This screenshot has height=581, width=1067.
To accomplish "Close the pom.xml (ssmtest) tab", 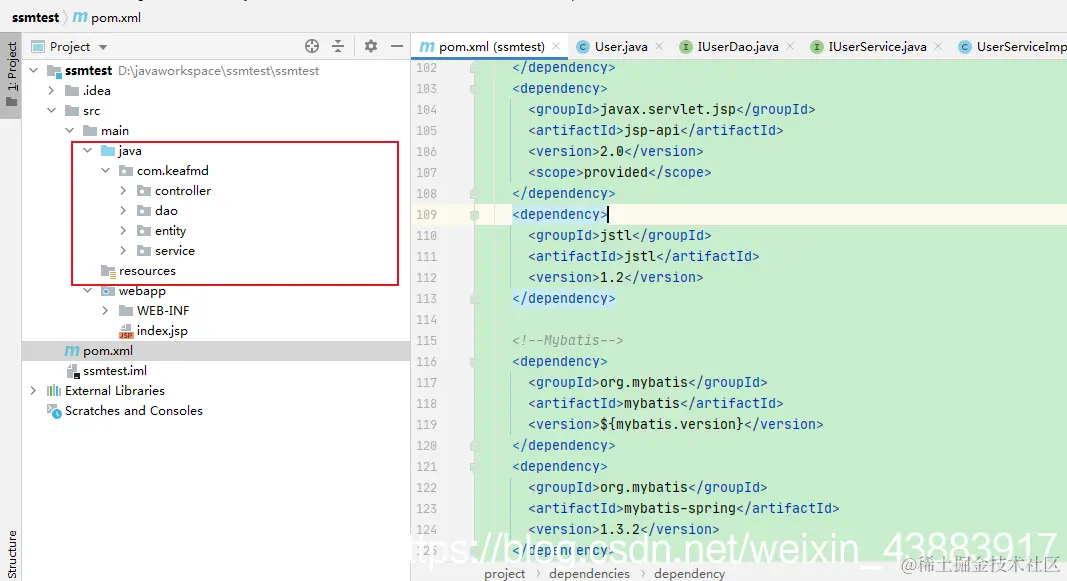I will point(557,46).
